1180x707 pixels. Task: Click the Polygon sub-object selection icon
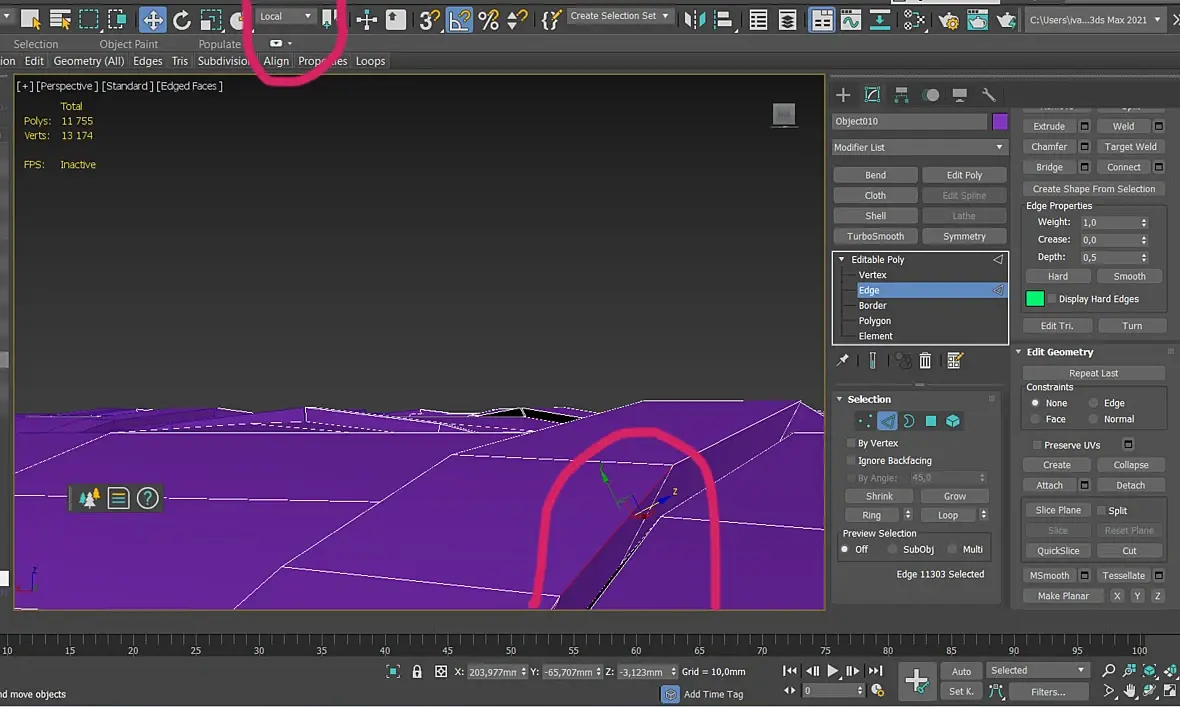[x=931, y=421]
